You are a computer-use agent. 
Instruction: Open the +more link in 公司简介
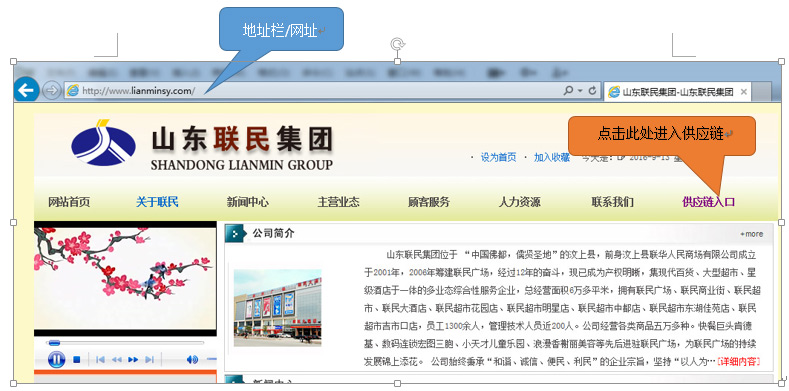(x=751, y=234)
